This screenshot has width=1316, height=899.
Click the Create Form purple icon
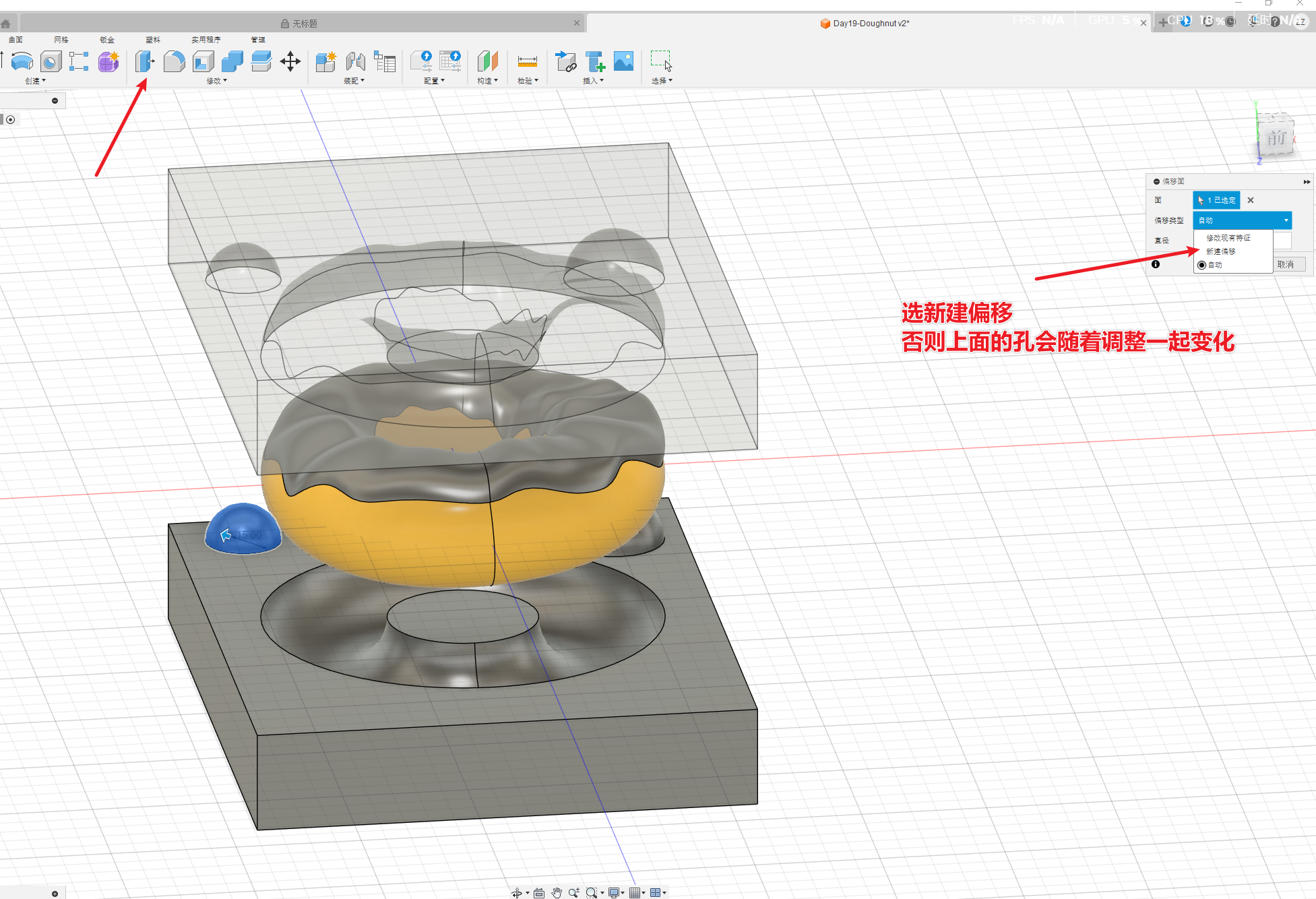108,62
